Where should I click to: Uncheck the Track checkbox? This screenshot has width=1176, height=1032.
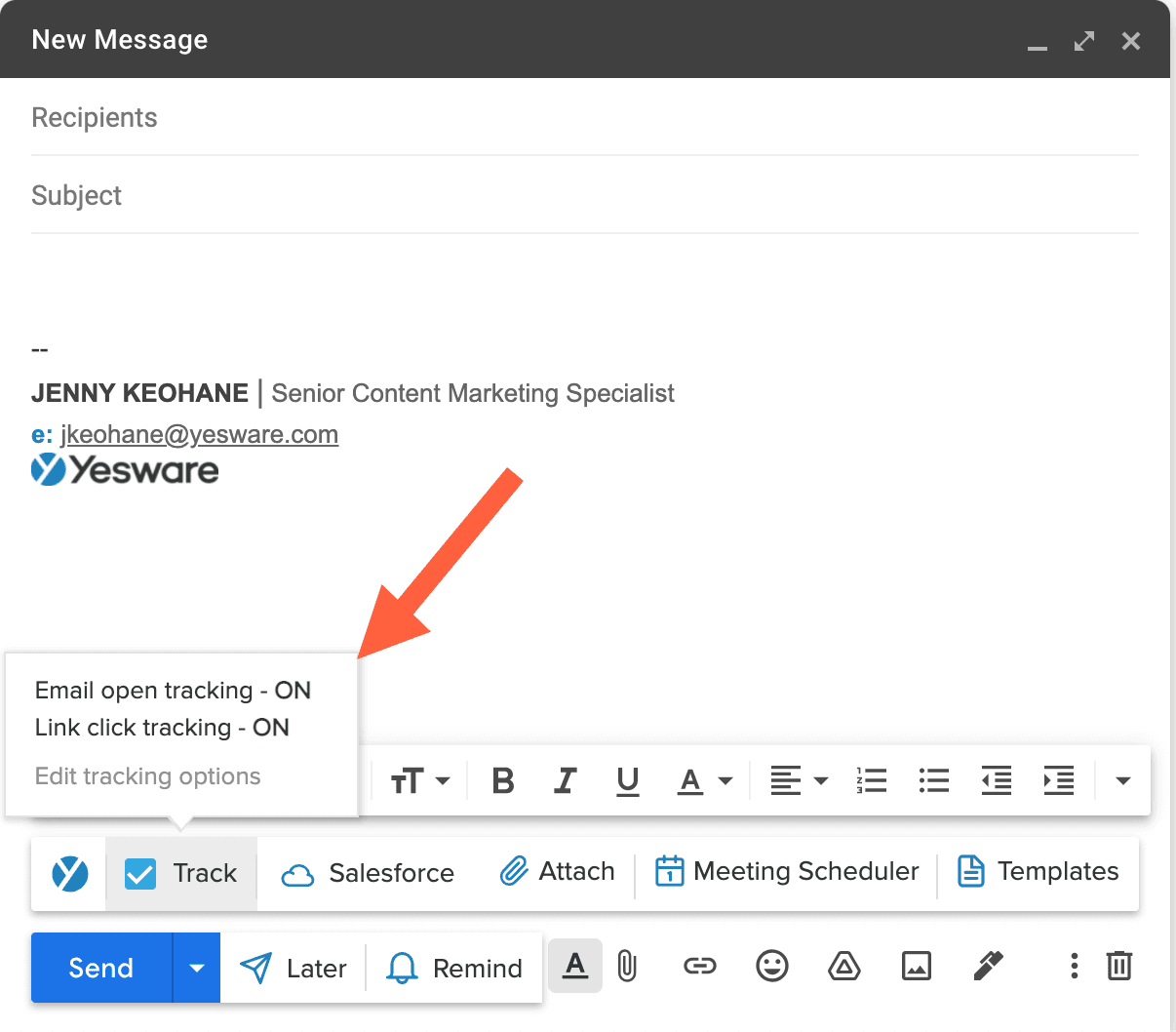coord(140,873)
